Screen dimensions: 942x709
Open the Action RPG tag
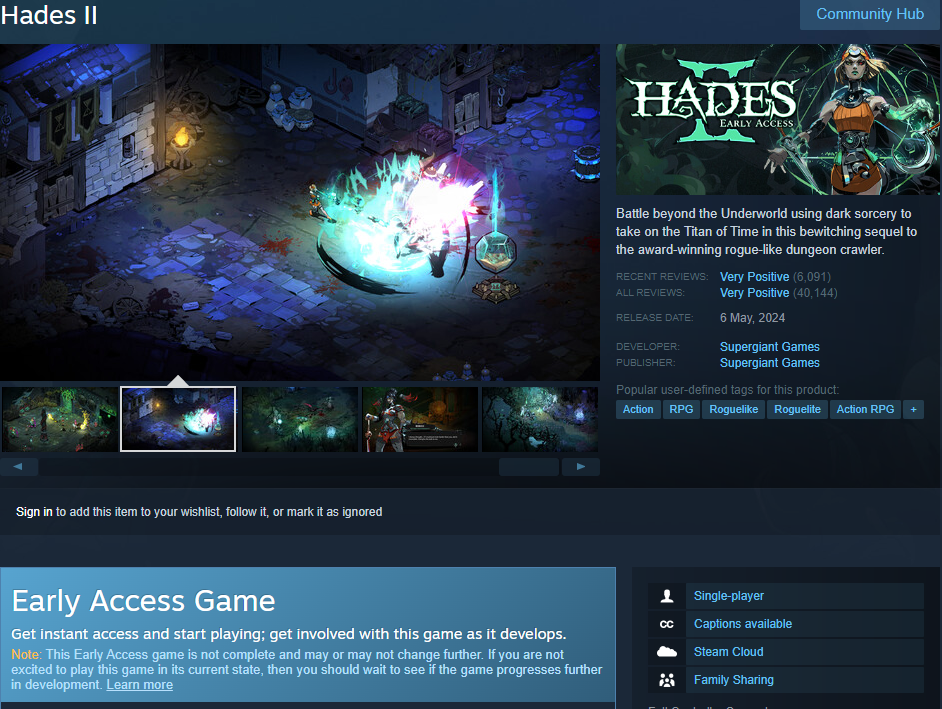[865, 409]
